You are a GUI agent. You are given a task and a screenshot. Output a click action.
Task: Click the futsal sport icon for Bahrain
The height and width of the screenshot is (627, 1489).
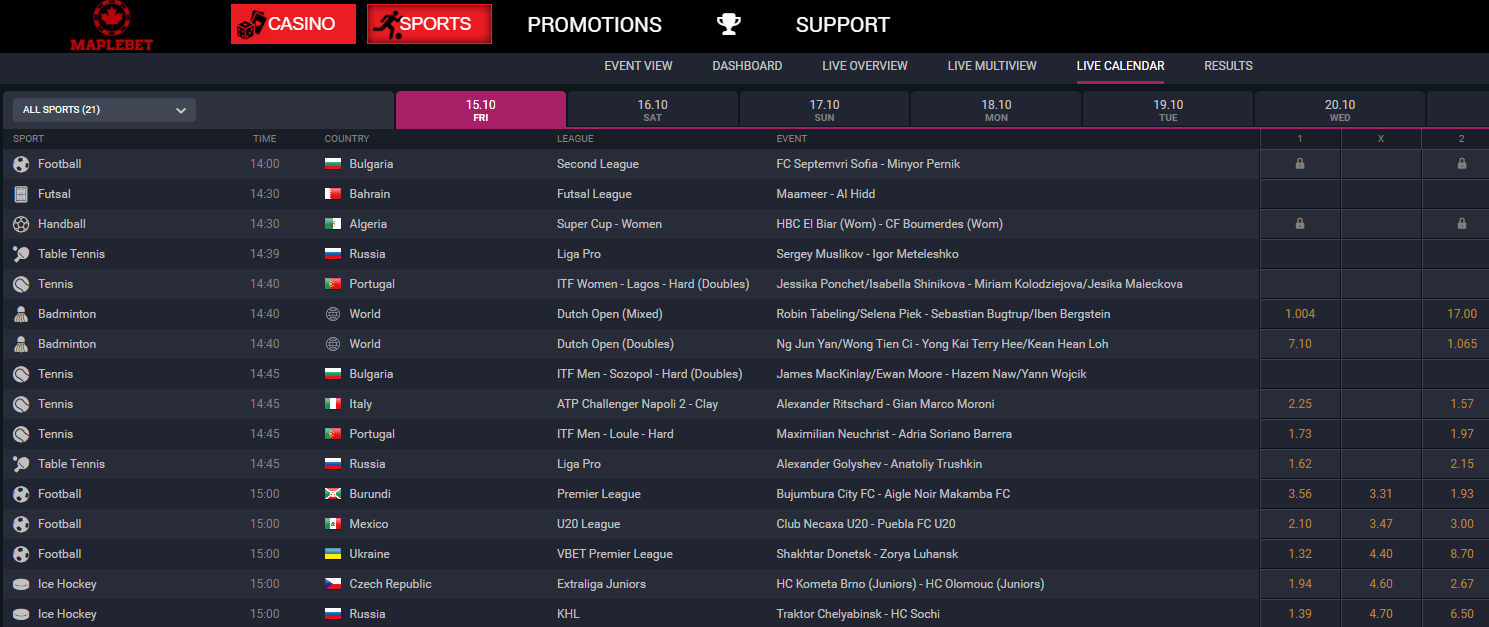click(x=21, y=194)
